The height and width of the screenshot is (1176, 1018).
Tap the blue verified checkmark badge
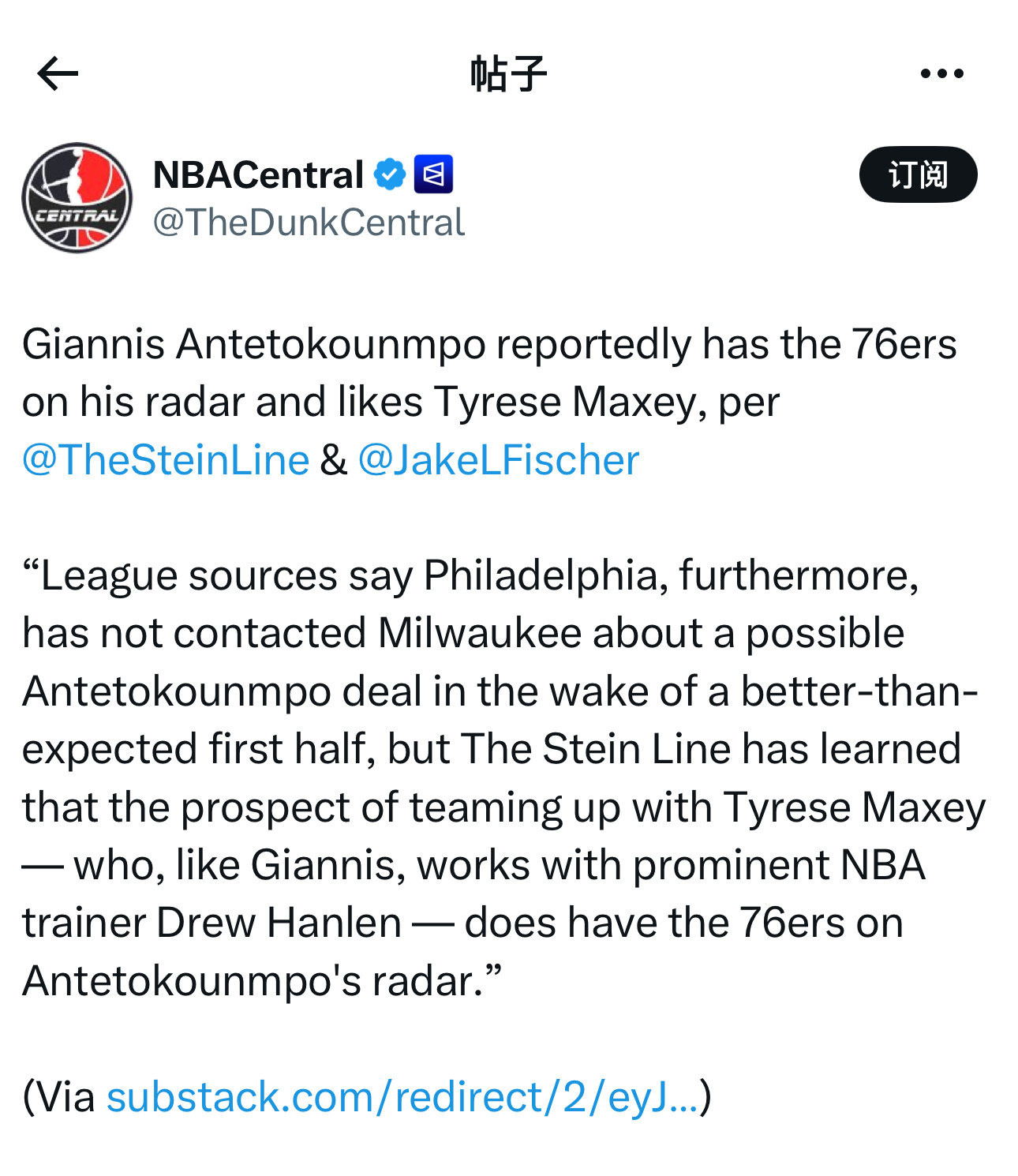pos(389,174)
